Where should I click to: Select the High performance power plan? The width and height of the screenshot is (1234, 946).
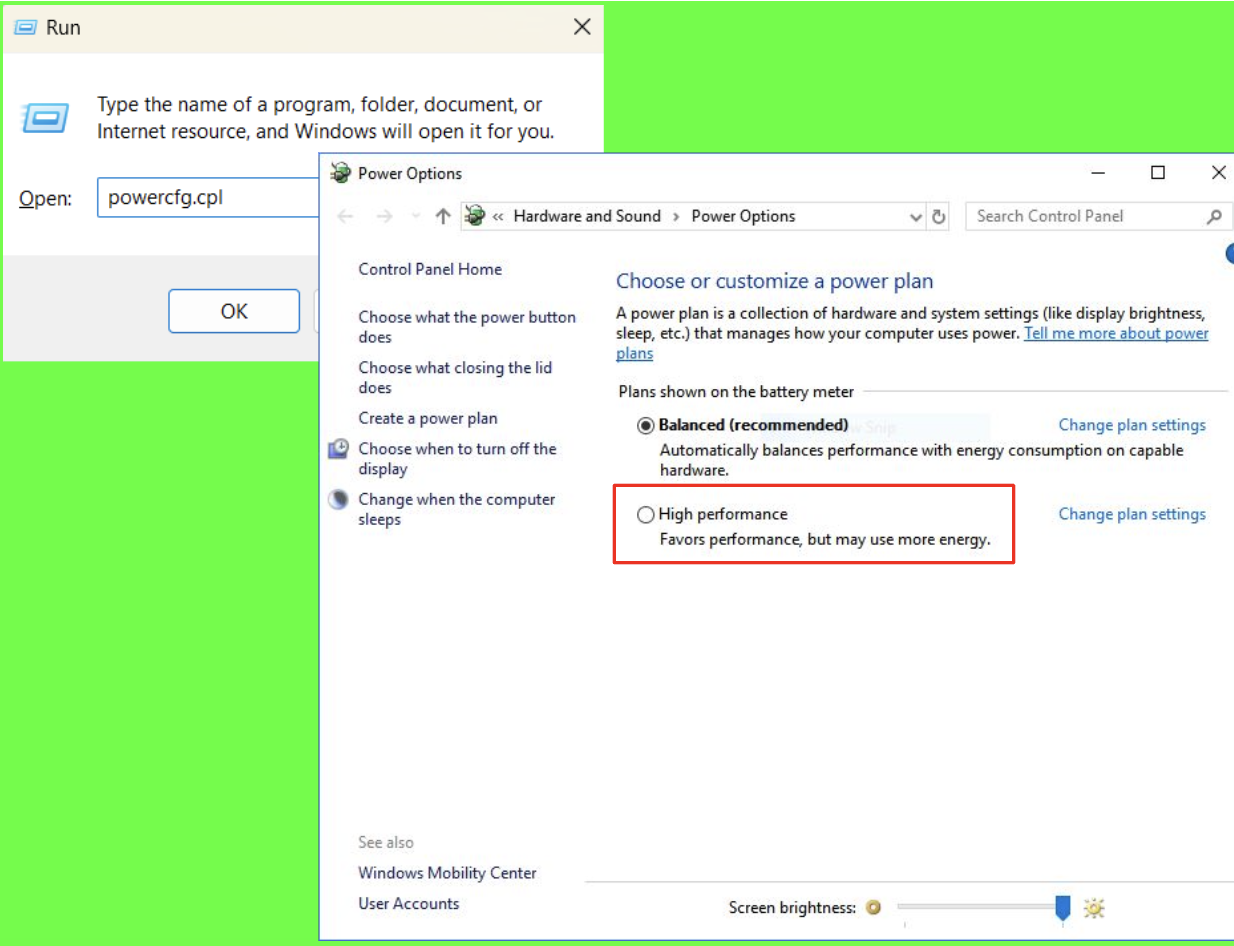pos(646,514)
